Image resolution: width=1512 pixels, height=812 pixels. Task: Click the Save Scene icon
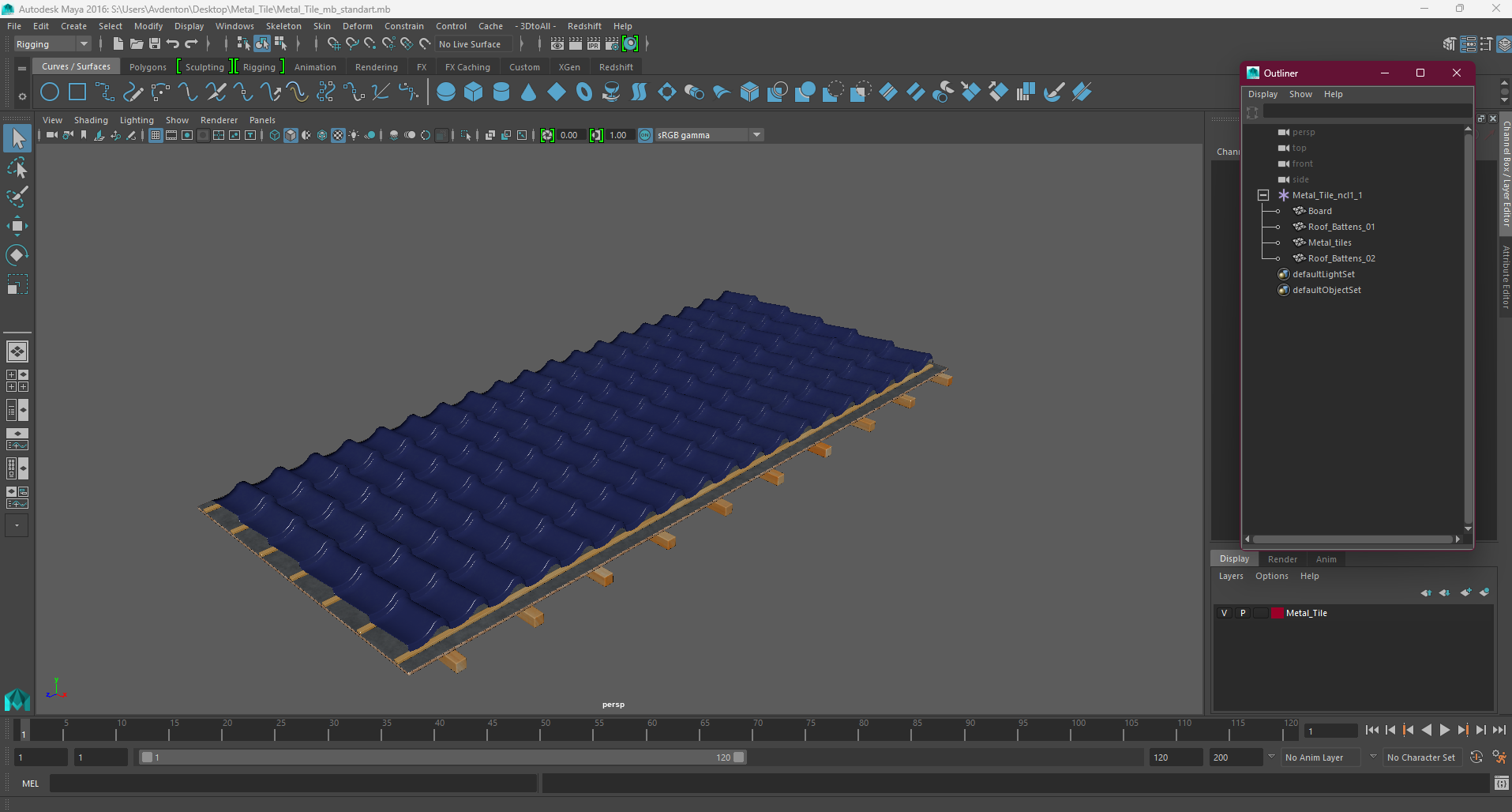pos(155,44)
